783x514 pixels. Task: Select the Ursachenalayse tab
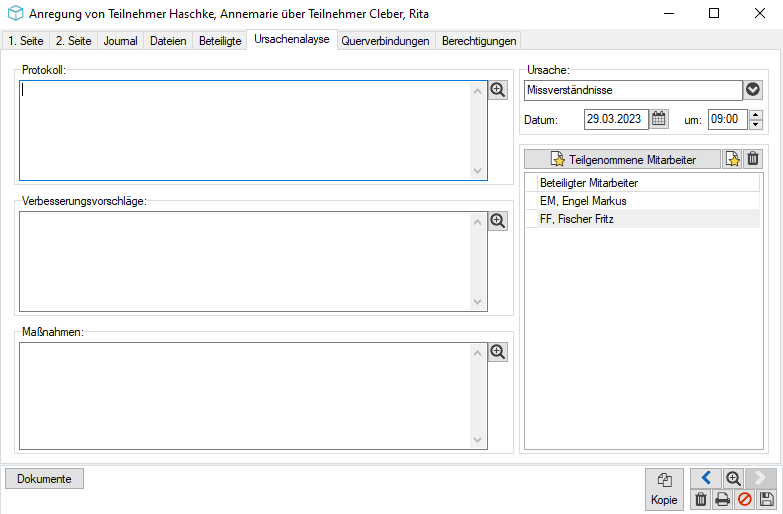292,39
